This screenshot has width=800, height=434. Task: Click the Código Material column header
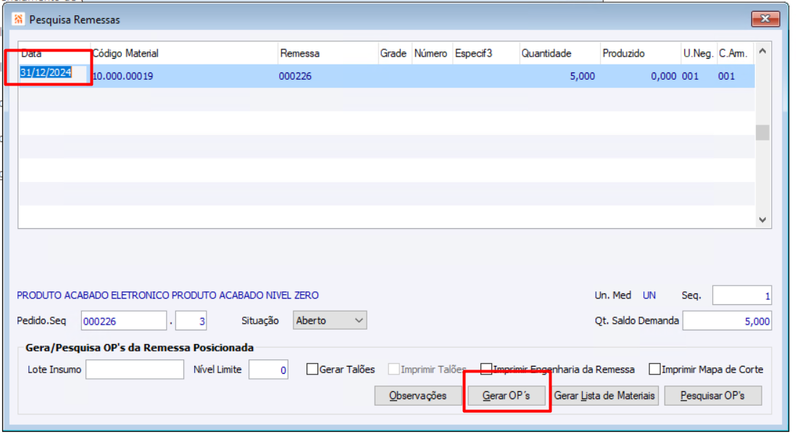(x=184, y=53)
